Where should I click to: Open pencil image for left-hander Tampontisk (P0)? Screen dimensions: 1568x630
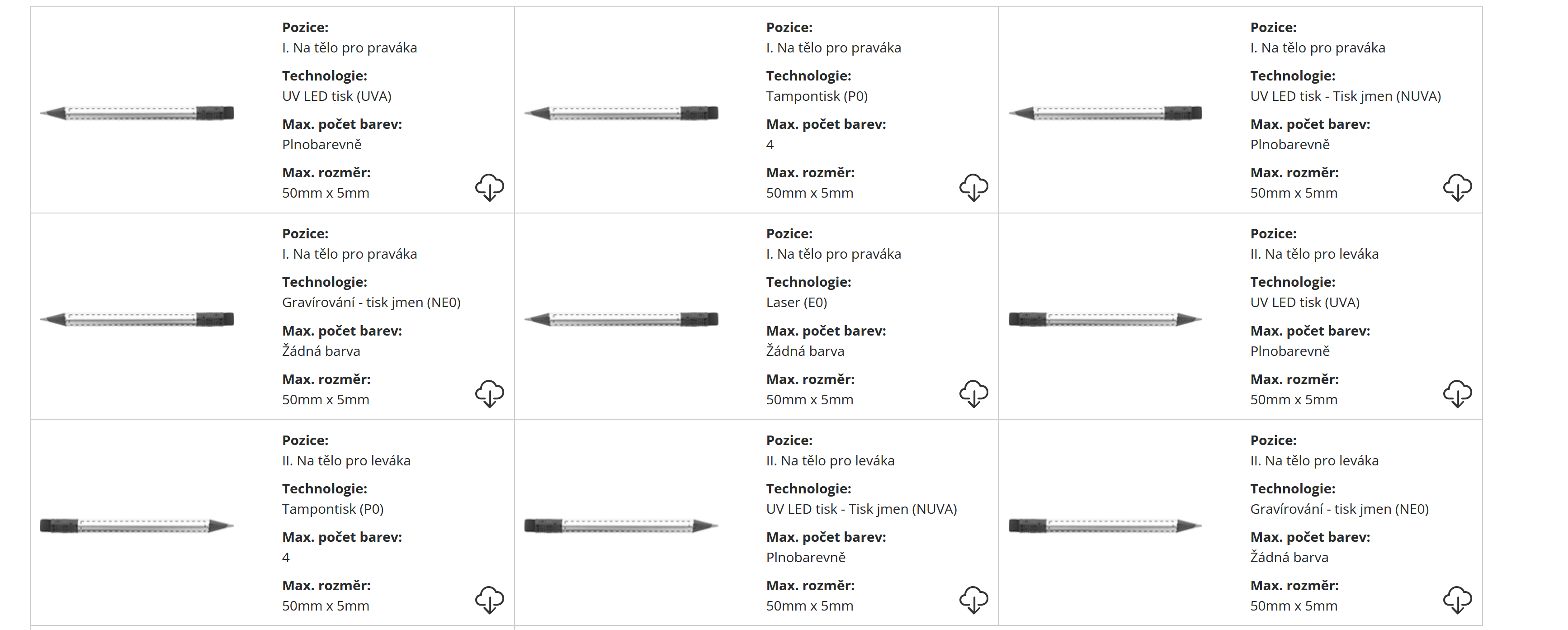click(137, 526)
